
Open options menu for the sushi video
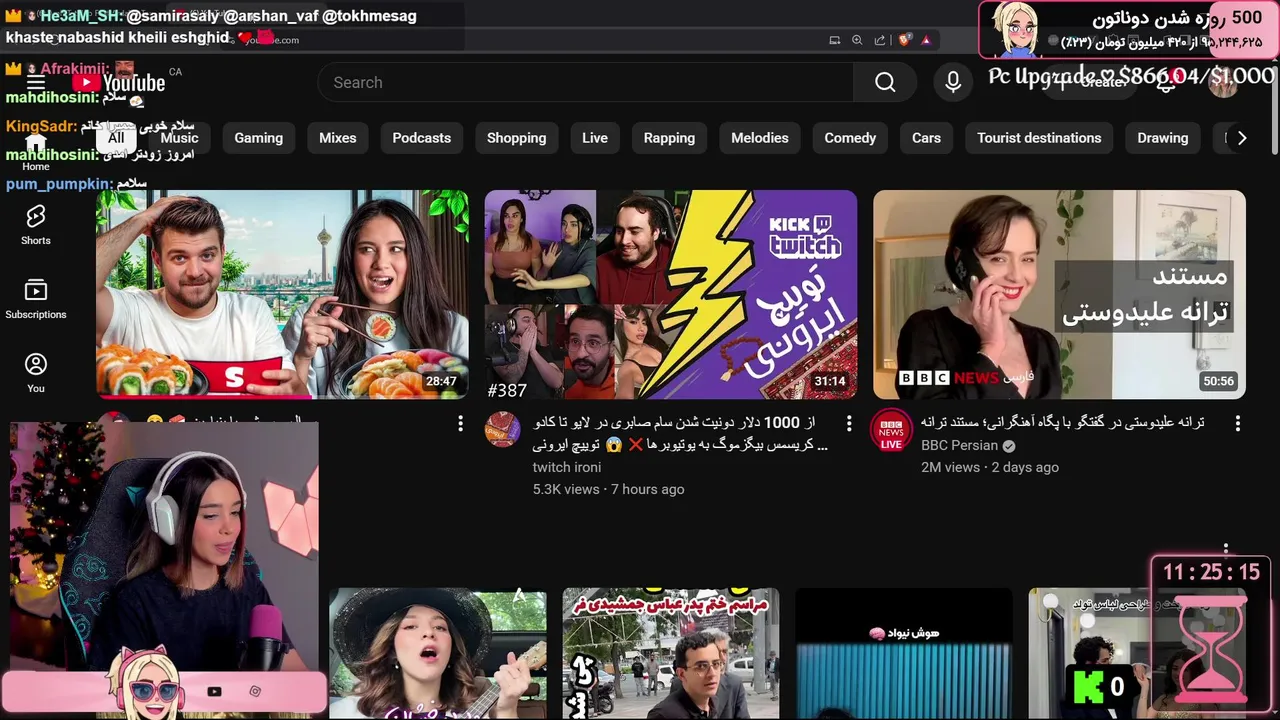coord(460,423)
